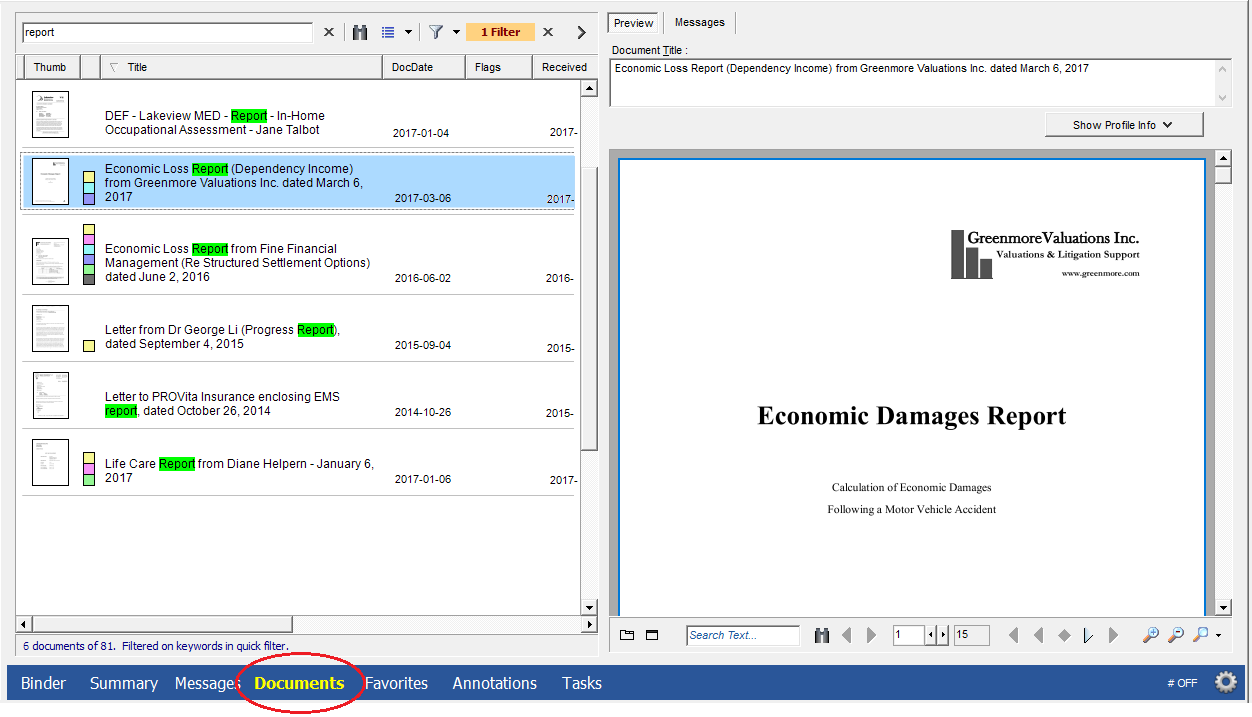Click the yellow flag on Letter from Dr George Li
Viewport: 1252px width, 717px height.
89,345
